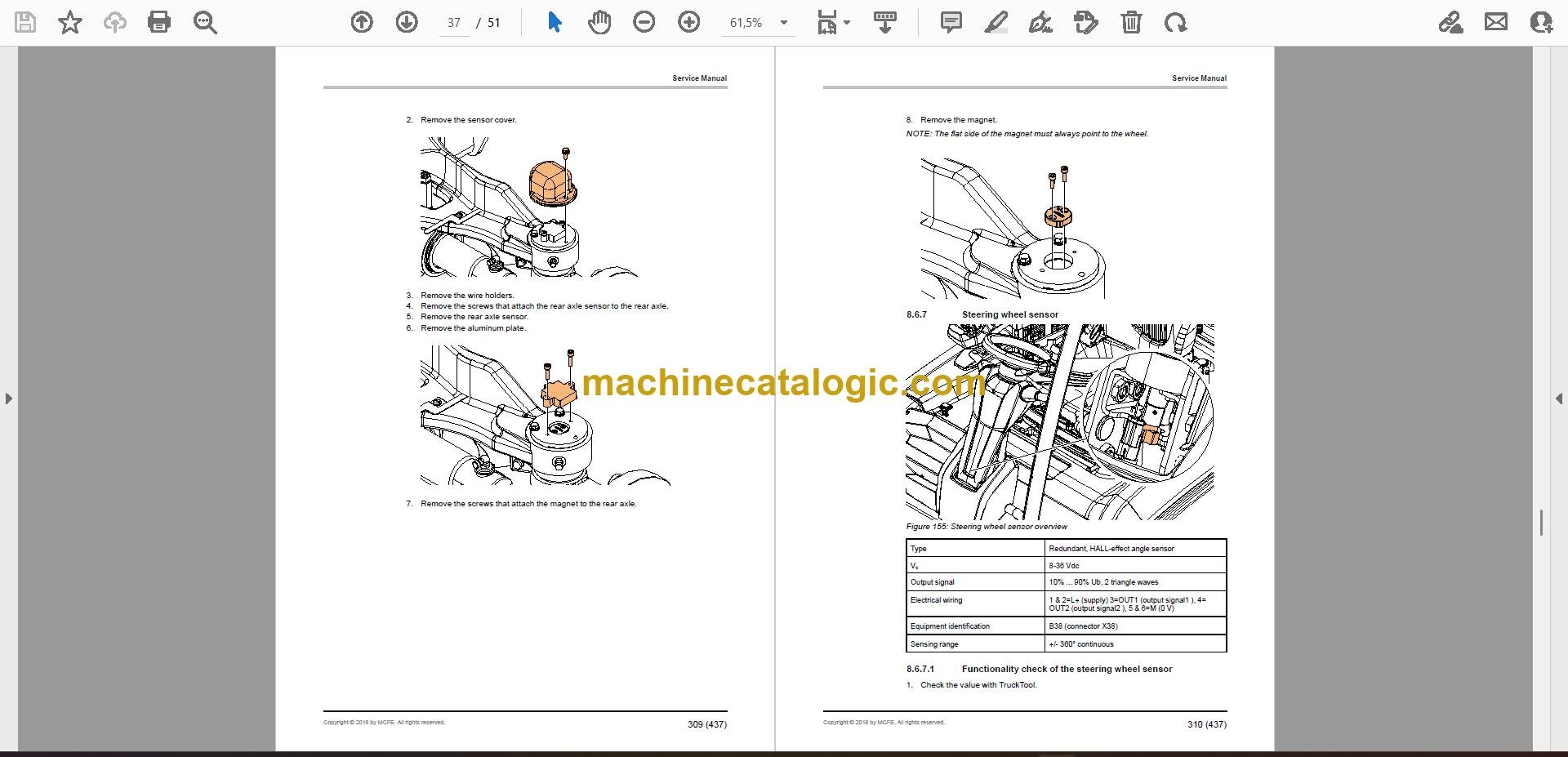The width and height of the screenshot is (1568, 757).
Task: Click the NOTE about the magnet flat side
Action: pos(1027,134)
